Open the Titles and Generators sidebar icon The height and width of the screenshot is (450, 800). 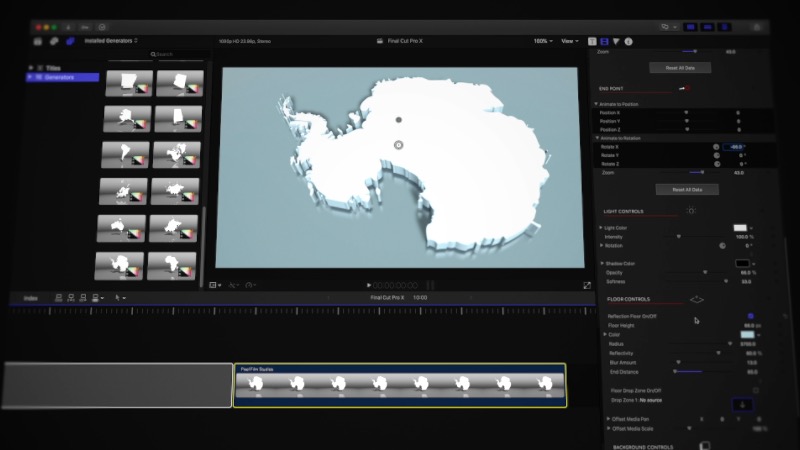click(x=70, y=41)
